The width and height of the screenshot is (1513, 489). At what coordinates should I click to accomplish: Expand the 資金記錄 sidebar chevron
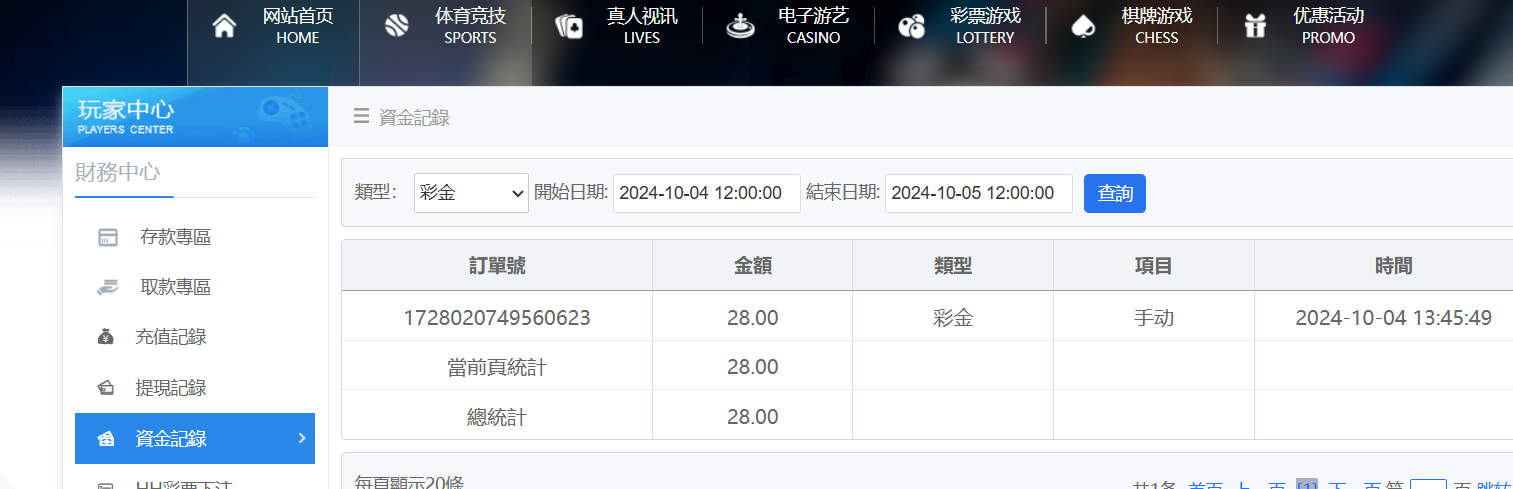click(x=302, y=438)
